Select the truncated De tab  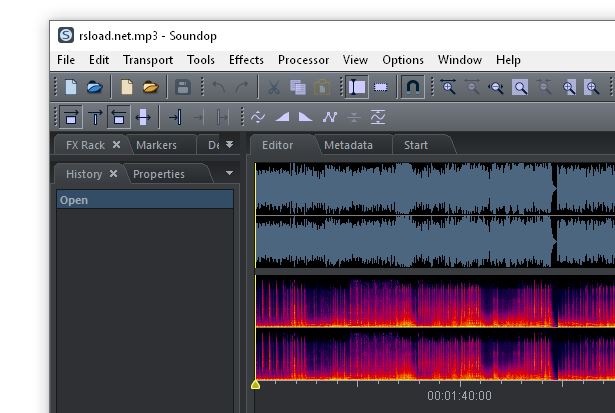[x=213, y=145]
